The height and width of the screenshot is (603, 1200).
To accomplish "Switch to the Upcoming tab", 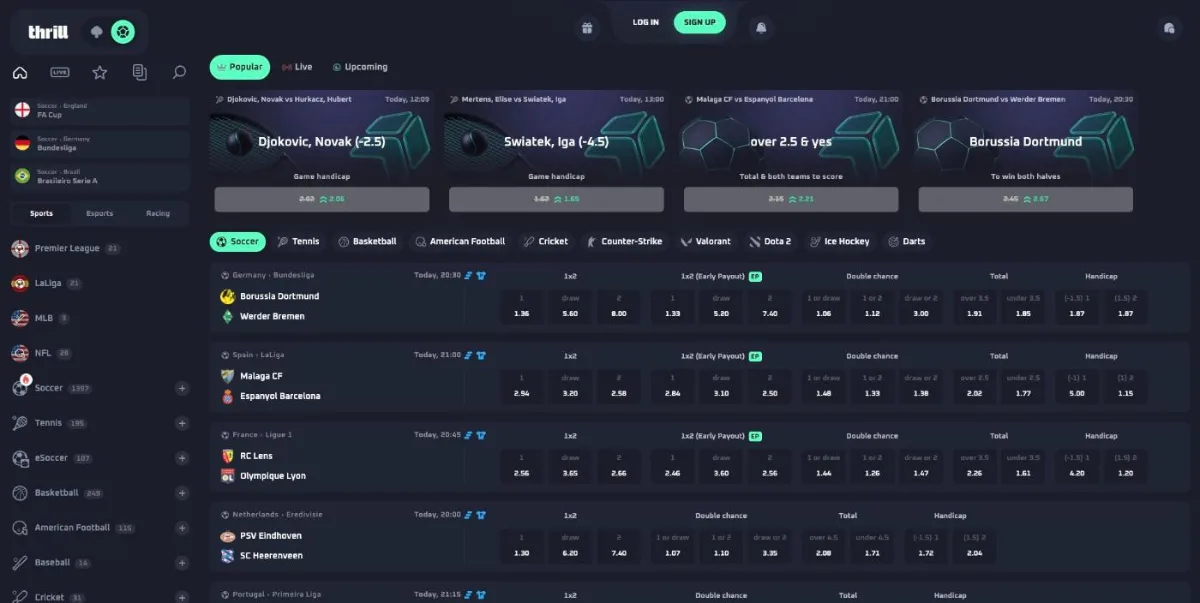I will (x=360, y=67).
